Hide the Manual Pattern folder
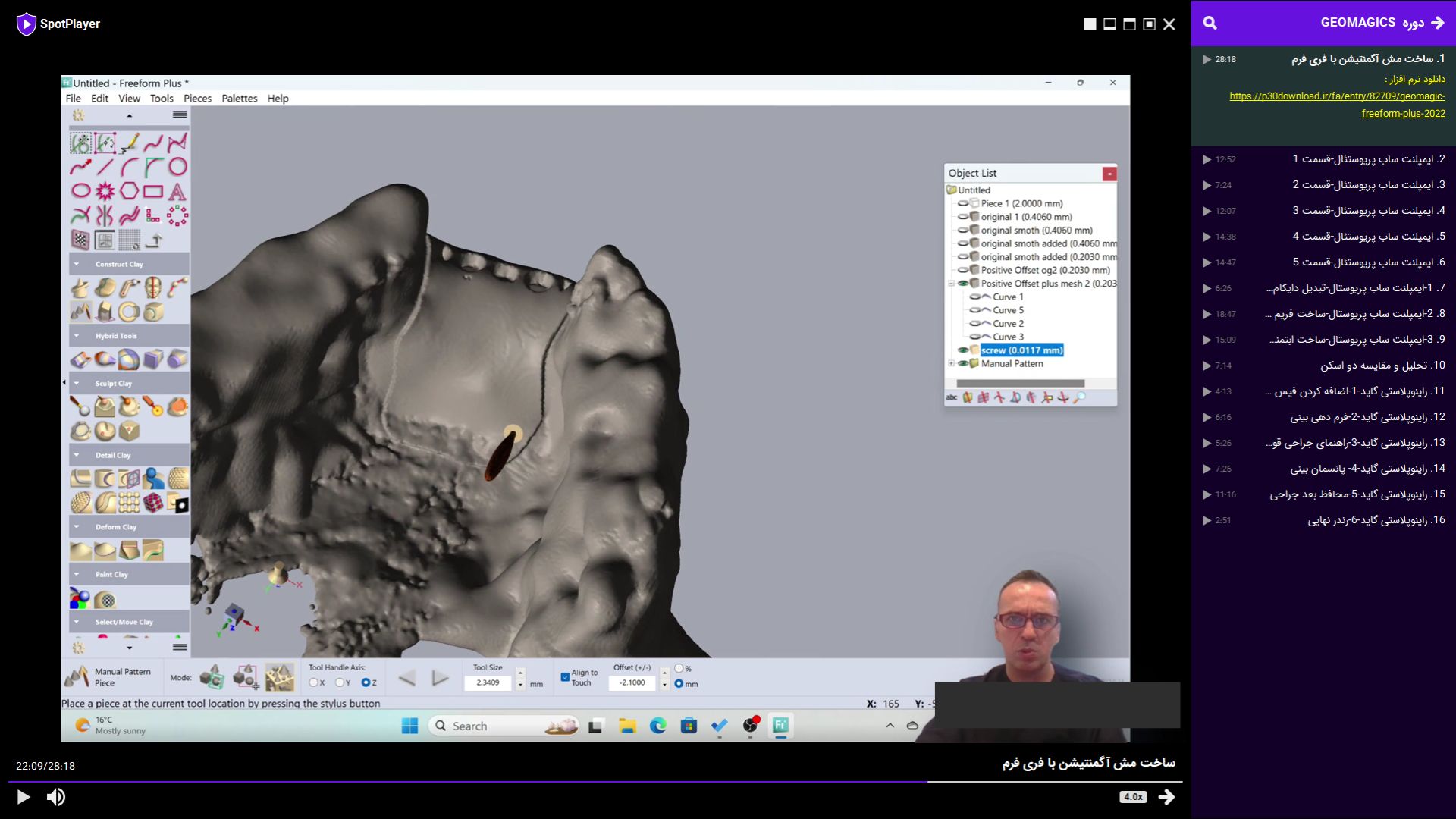 click(963, 364)
